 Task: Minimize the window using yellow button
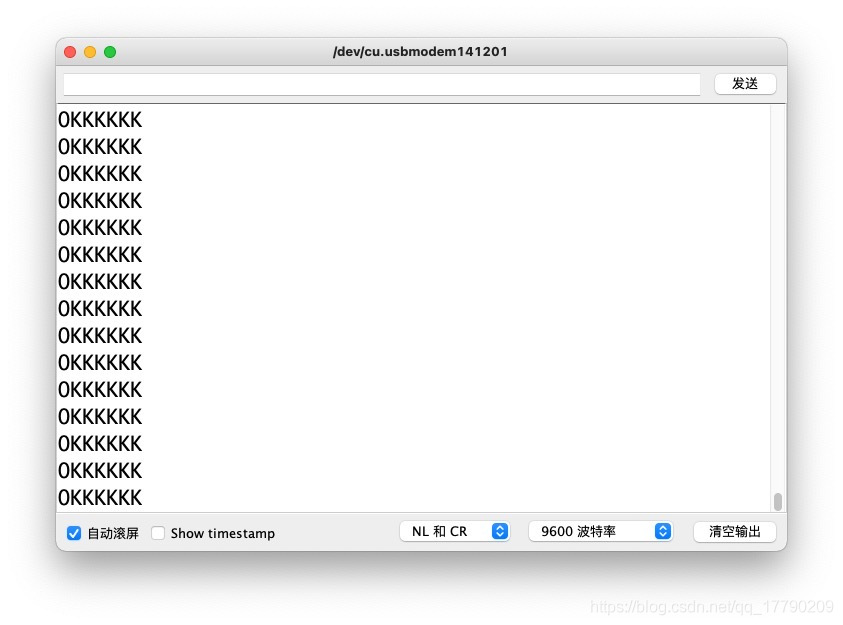(90, 52)
